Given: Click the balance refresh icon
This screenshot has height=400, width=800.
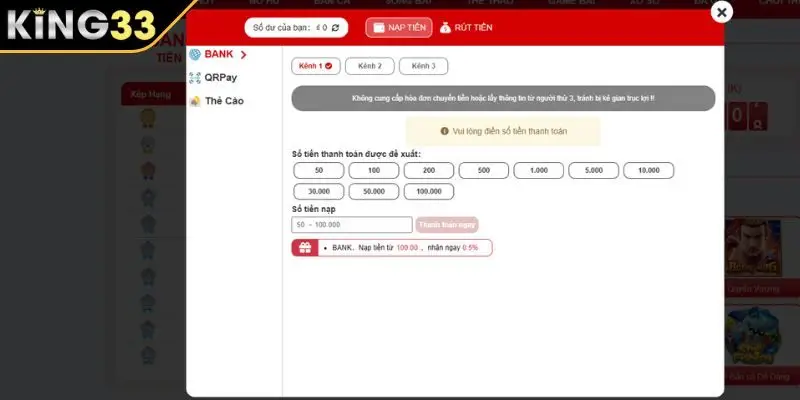Looking at the screenshot, I should [x=335, y=28].
